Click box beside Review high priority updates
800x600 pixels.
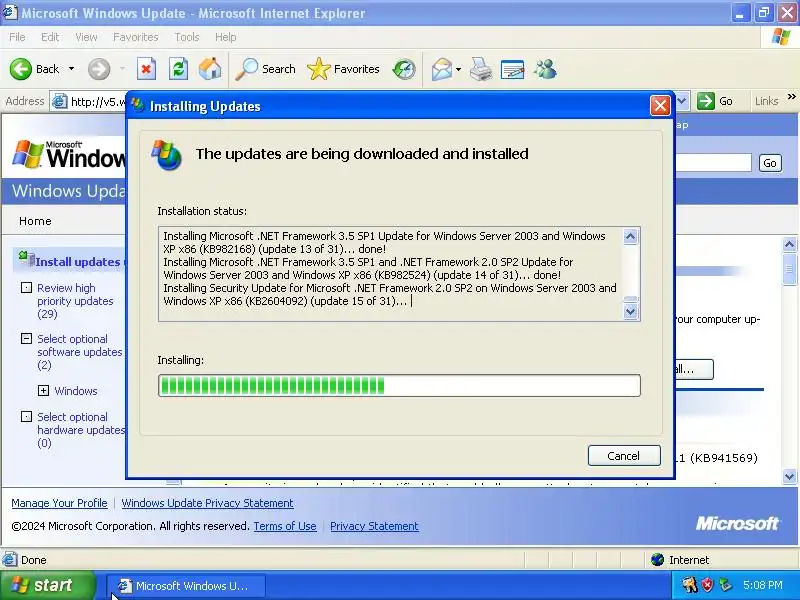pos(26,288)
